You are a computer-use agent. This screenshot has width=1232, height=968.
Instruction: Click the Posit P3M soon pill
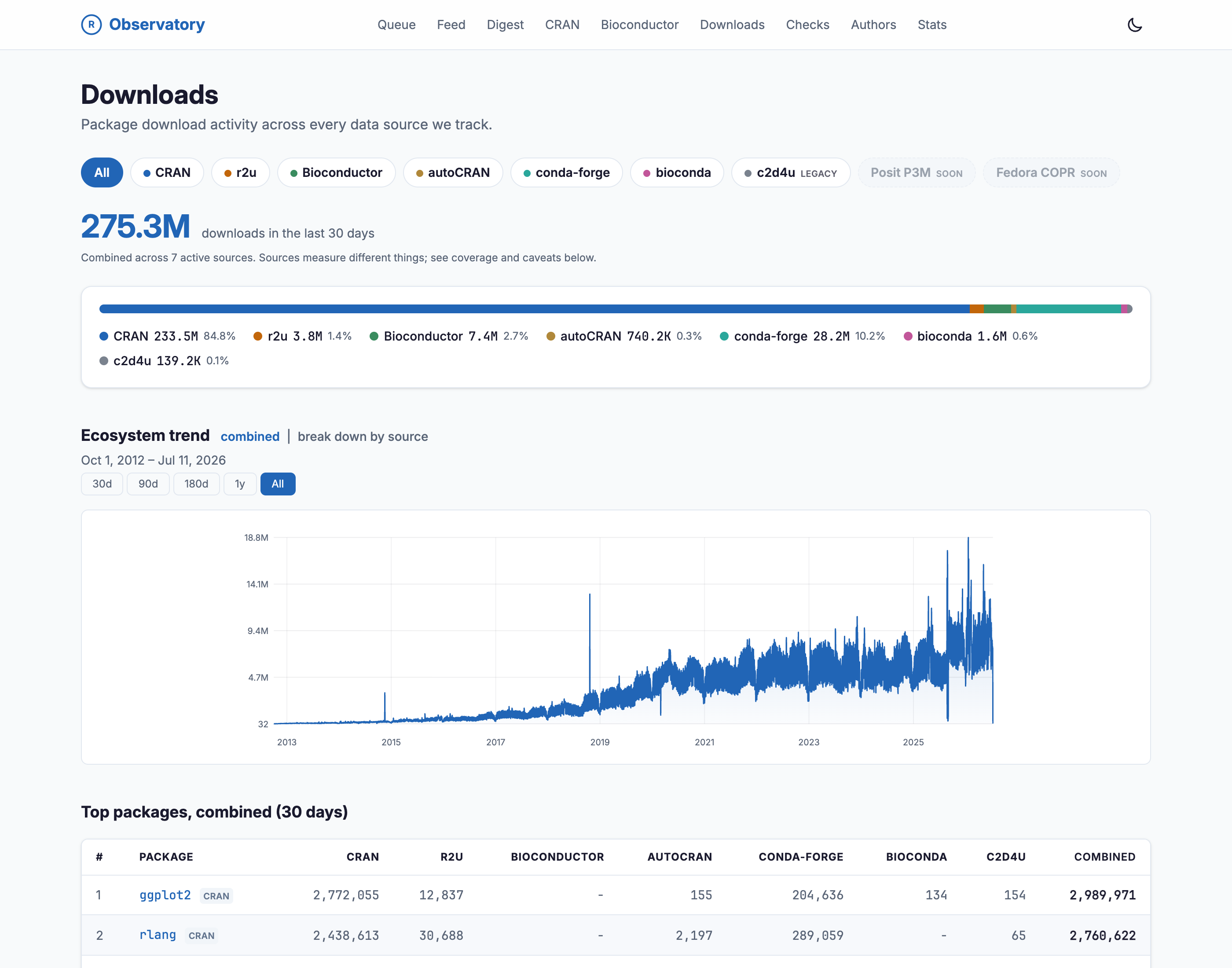click(917, 172)
